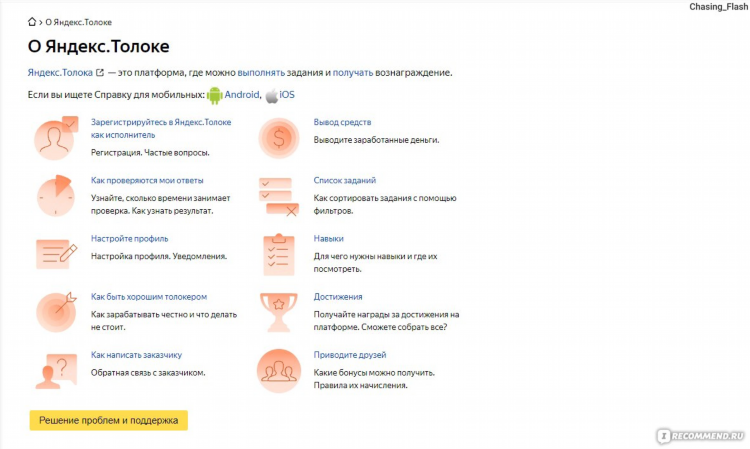The width and height of the screenshot is (750, 449).
Task: Click the achievements trophy cup icon
Action: (279, 312)
